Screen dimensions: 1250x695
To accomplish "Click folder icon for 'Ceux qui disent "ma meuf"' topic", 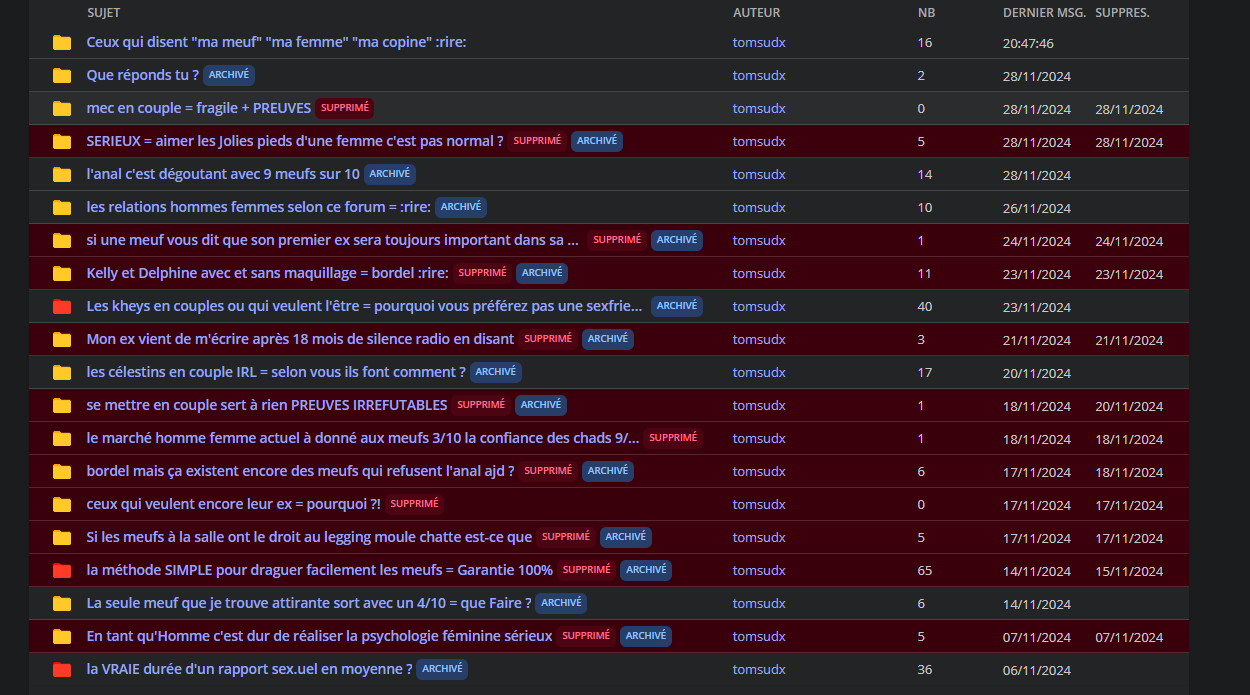I will click(x=62, y=42).
